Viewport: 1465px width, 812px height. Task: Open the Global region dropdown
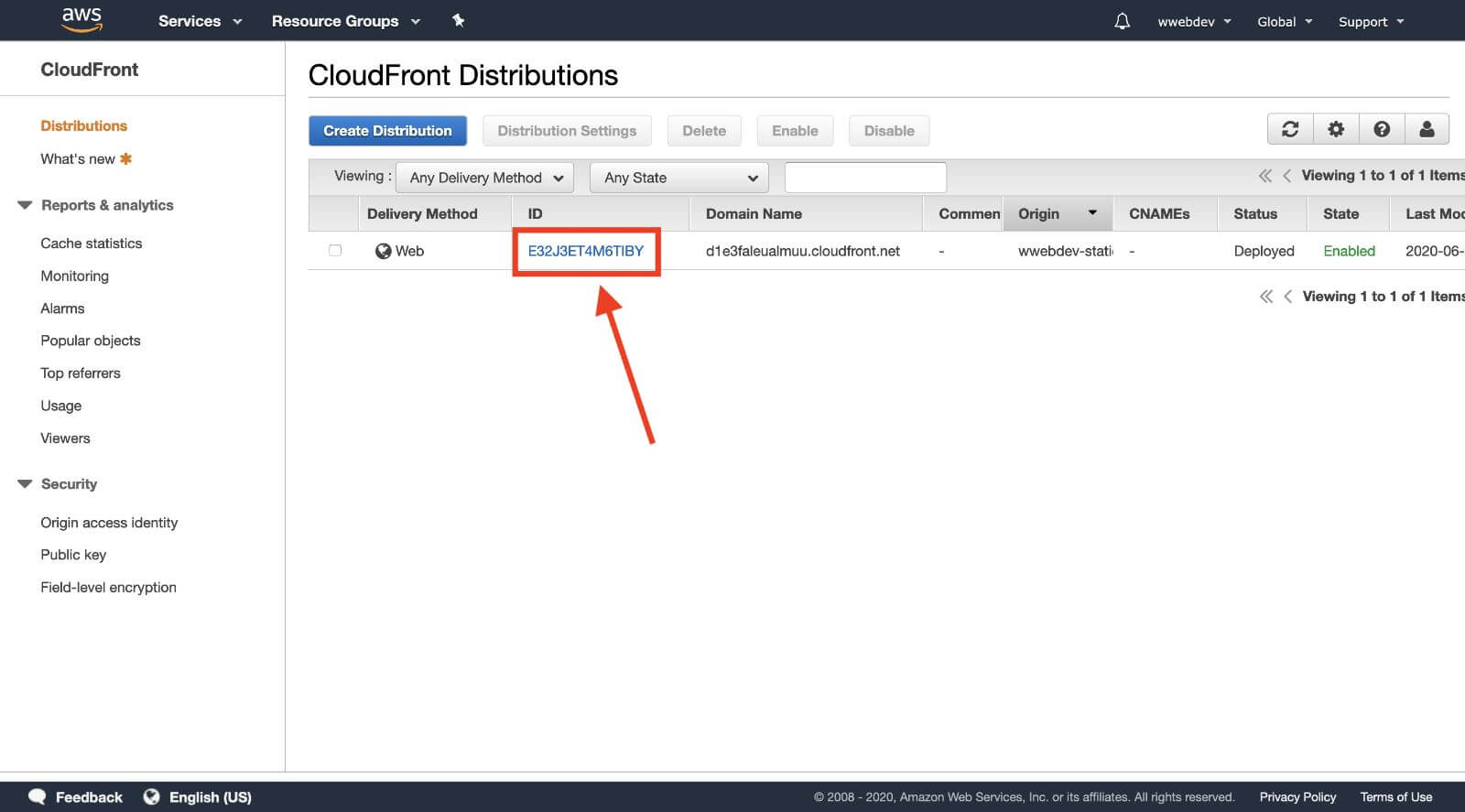coord(1285,21)
